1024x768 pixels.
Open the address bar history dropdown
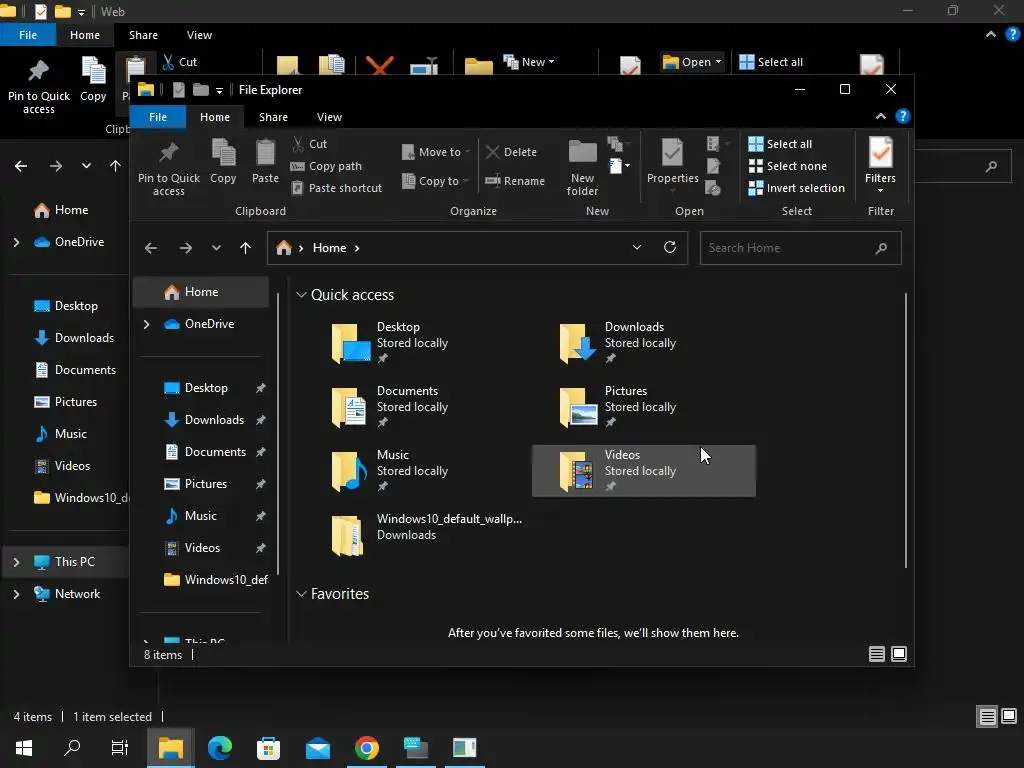637,248
